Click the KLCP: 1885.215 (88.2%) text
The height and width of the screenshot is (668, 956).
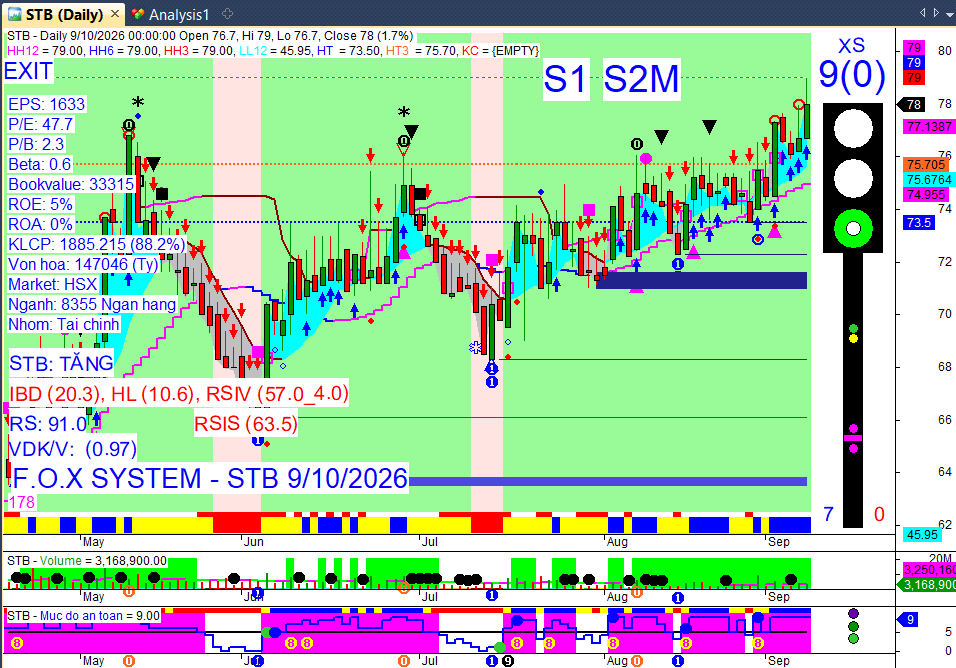point(96,244)
